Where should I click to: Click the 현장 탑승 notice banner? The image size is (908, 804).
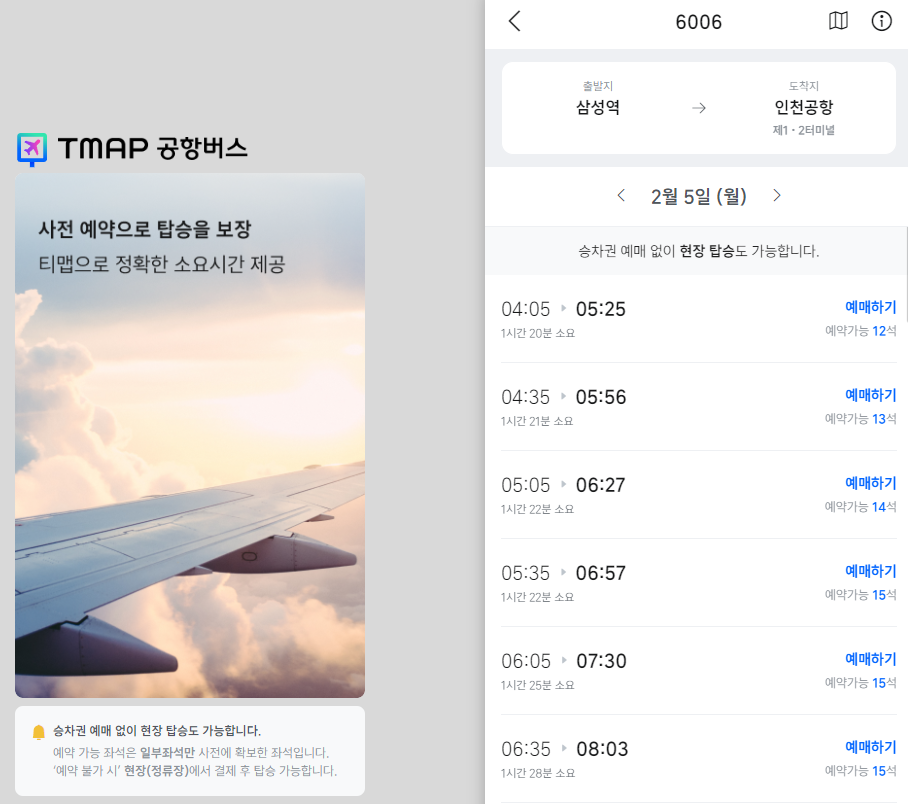pyautogui.click(x=696, y=251)
